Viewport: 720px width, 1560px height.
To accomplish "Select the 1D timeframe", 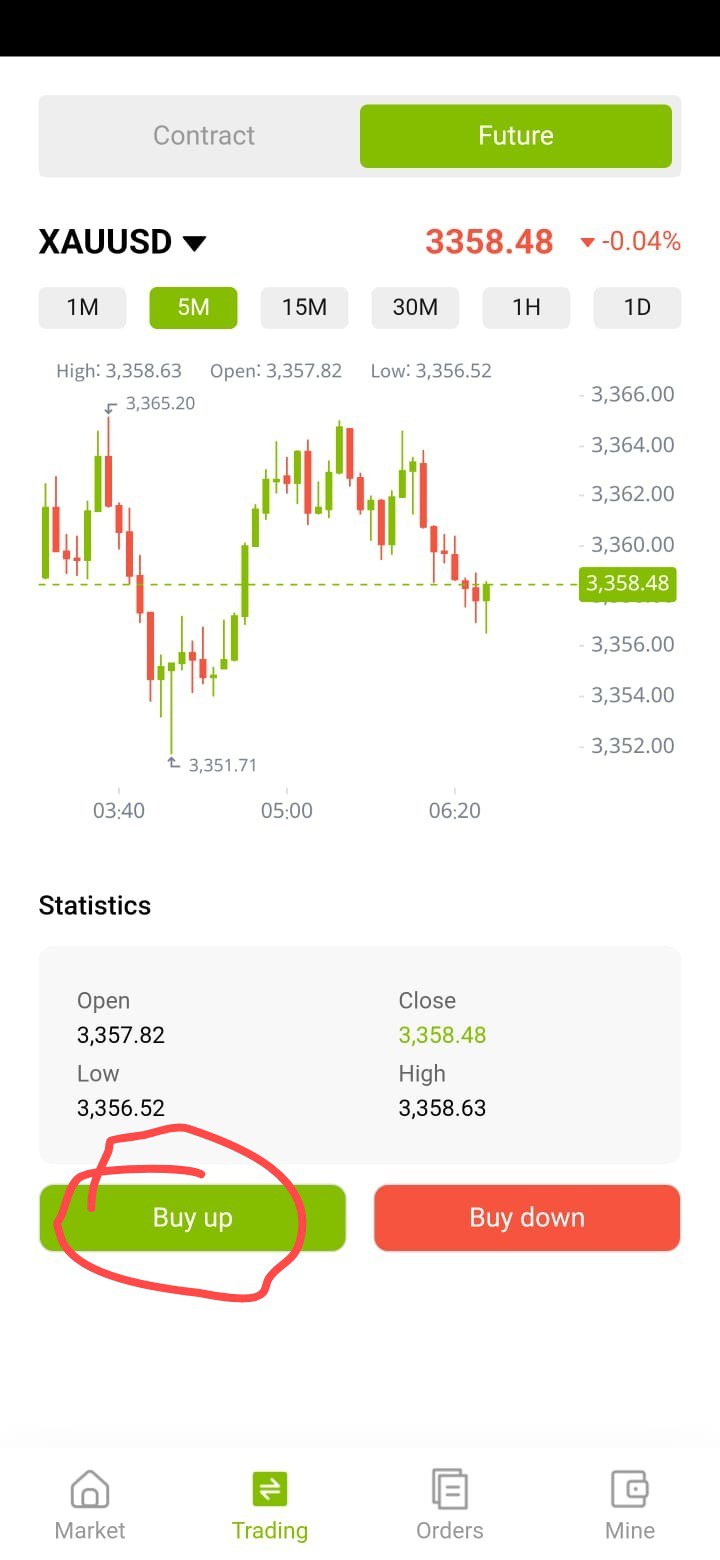I will (x=638, y=308).
